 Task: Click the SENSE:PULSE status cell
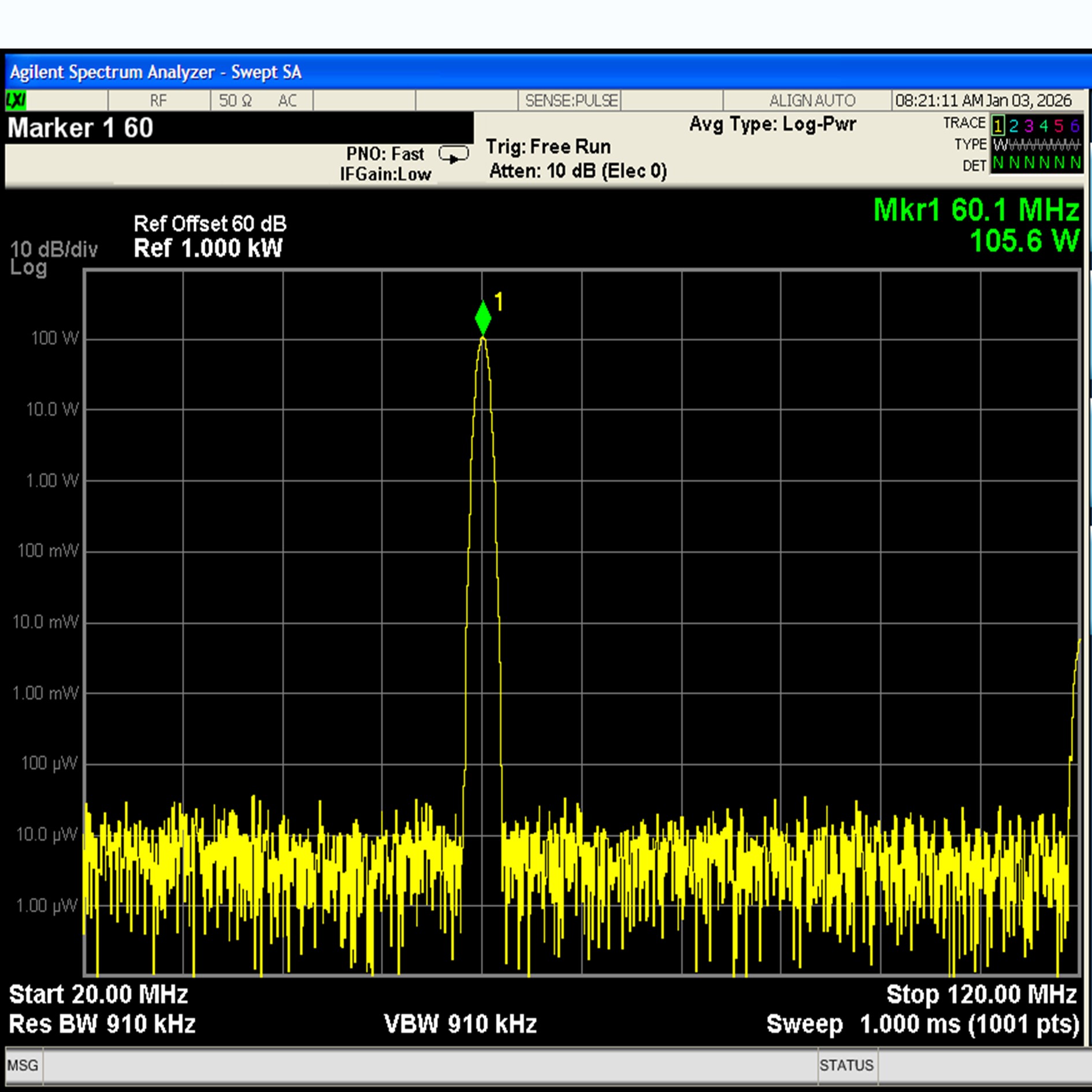click(571, 101)
